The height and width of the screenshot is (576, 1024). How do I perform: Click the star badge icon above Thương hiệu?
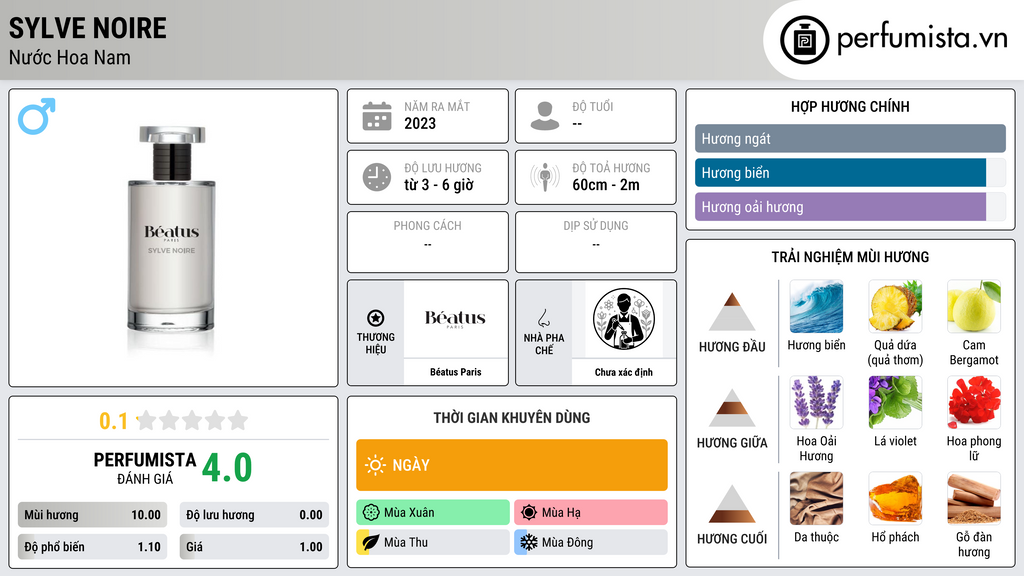(x=376, y=318)
